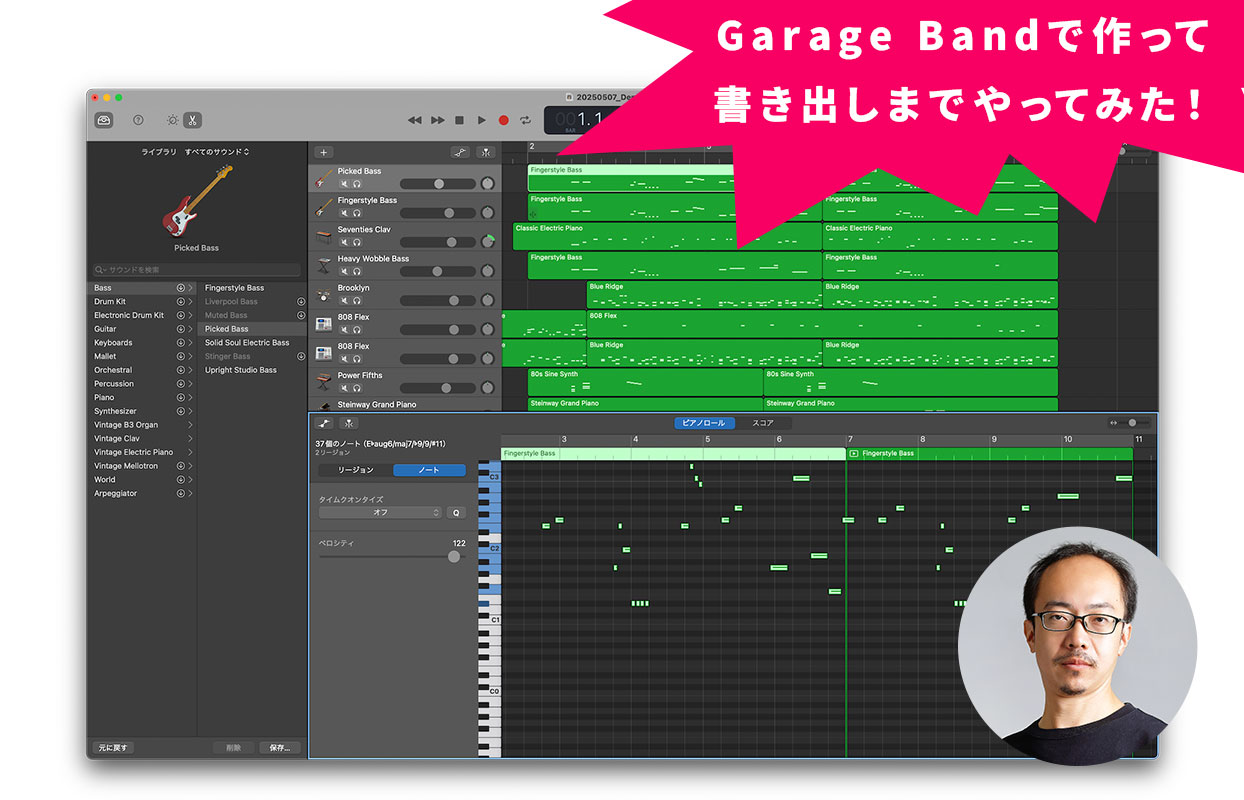Viewport: 1244px width, 800px height.
Task: Switch to the 'ピアノロール' tab
Action: pyautogui.click(x=705, y=423)
